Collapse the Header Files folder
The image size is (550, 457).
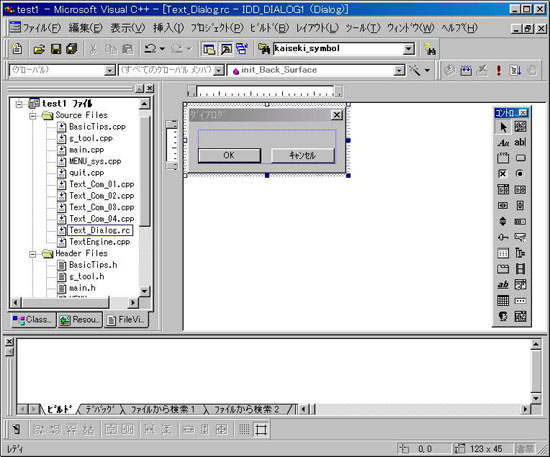point(33,254)
